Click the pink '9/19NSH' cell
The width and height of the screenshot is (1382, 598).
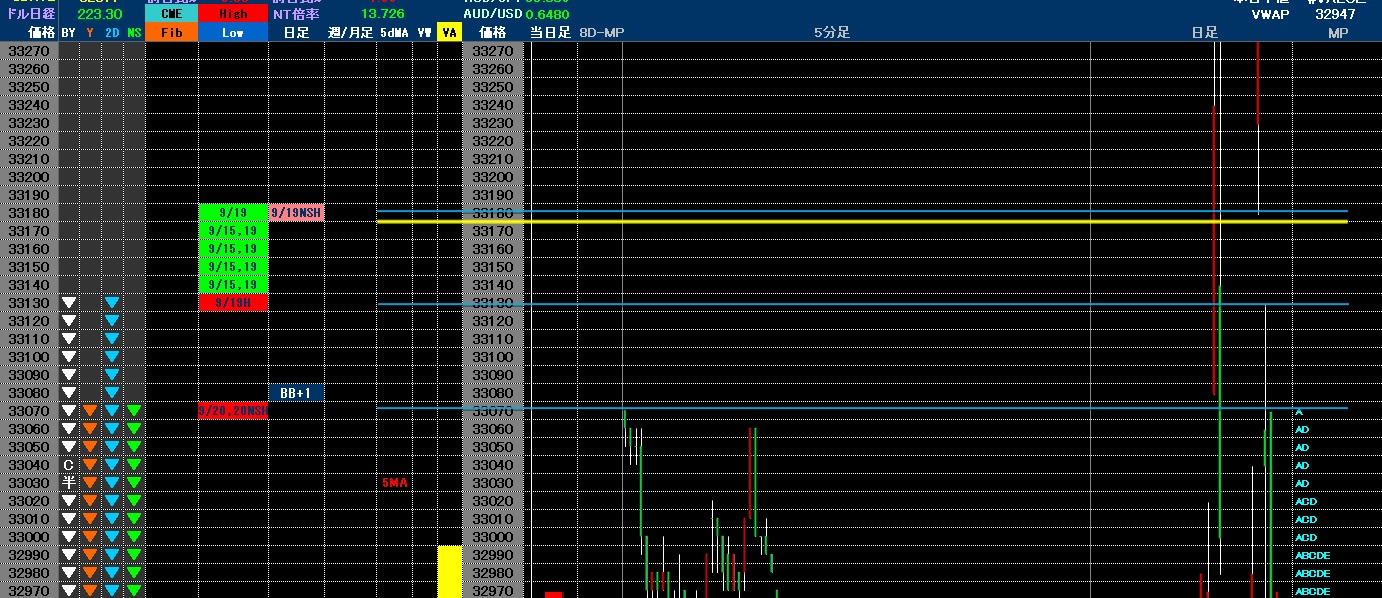point(297,213)
